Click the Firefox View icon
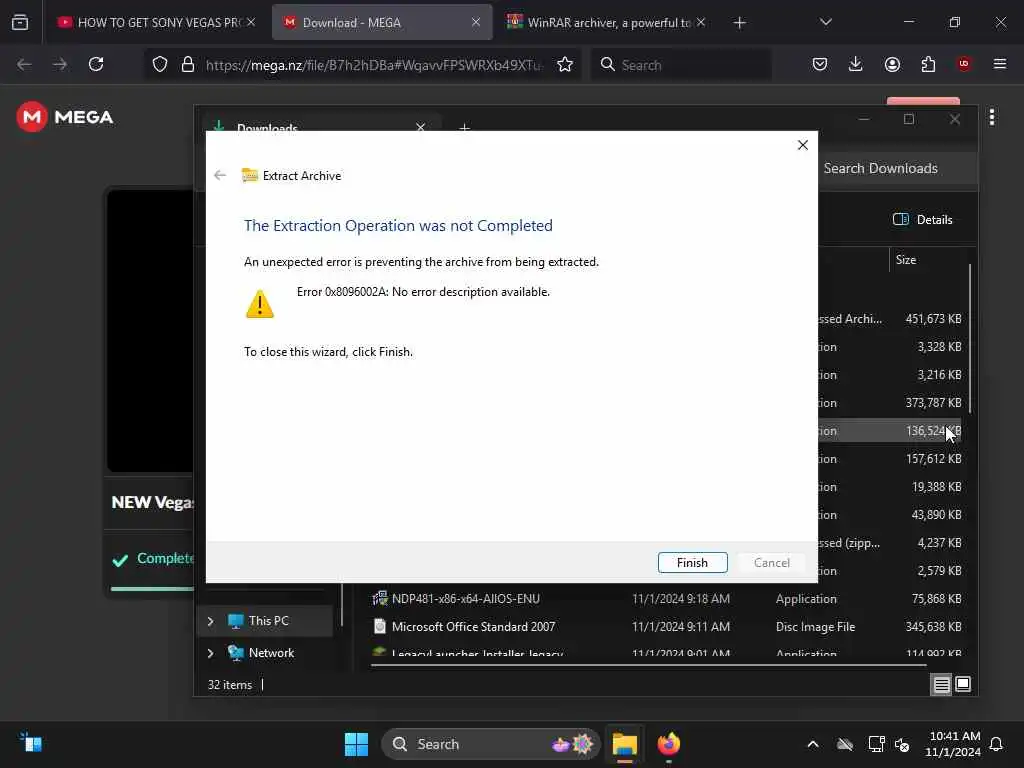1024x768 pixels. 20,22
